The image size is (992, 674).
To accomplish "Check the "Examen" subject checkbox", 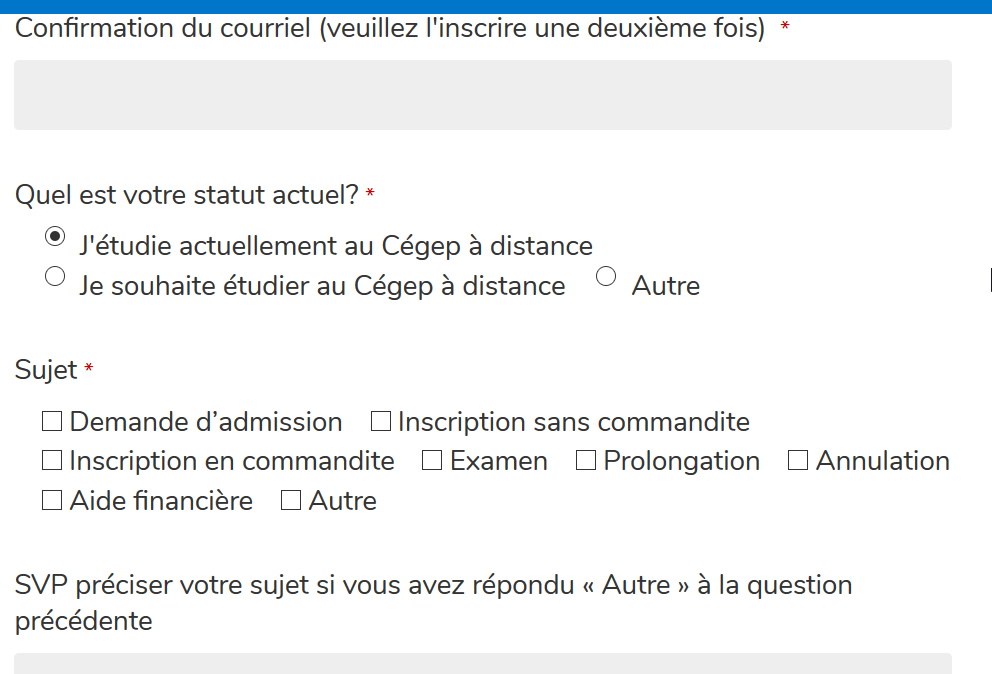I will 432,461.
